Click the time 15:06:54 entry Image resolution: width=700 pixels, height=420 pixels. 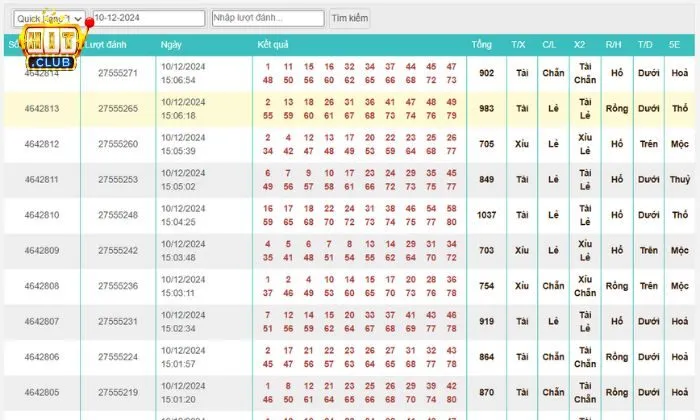tap(178, 80)
